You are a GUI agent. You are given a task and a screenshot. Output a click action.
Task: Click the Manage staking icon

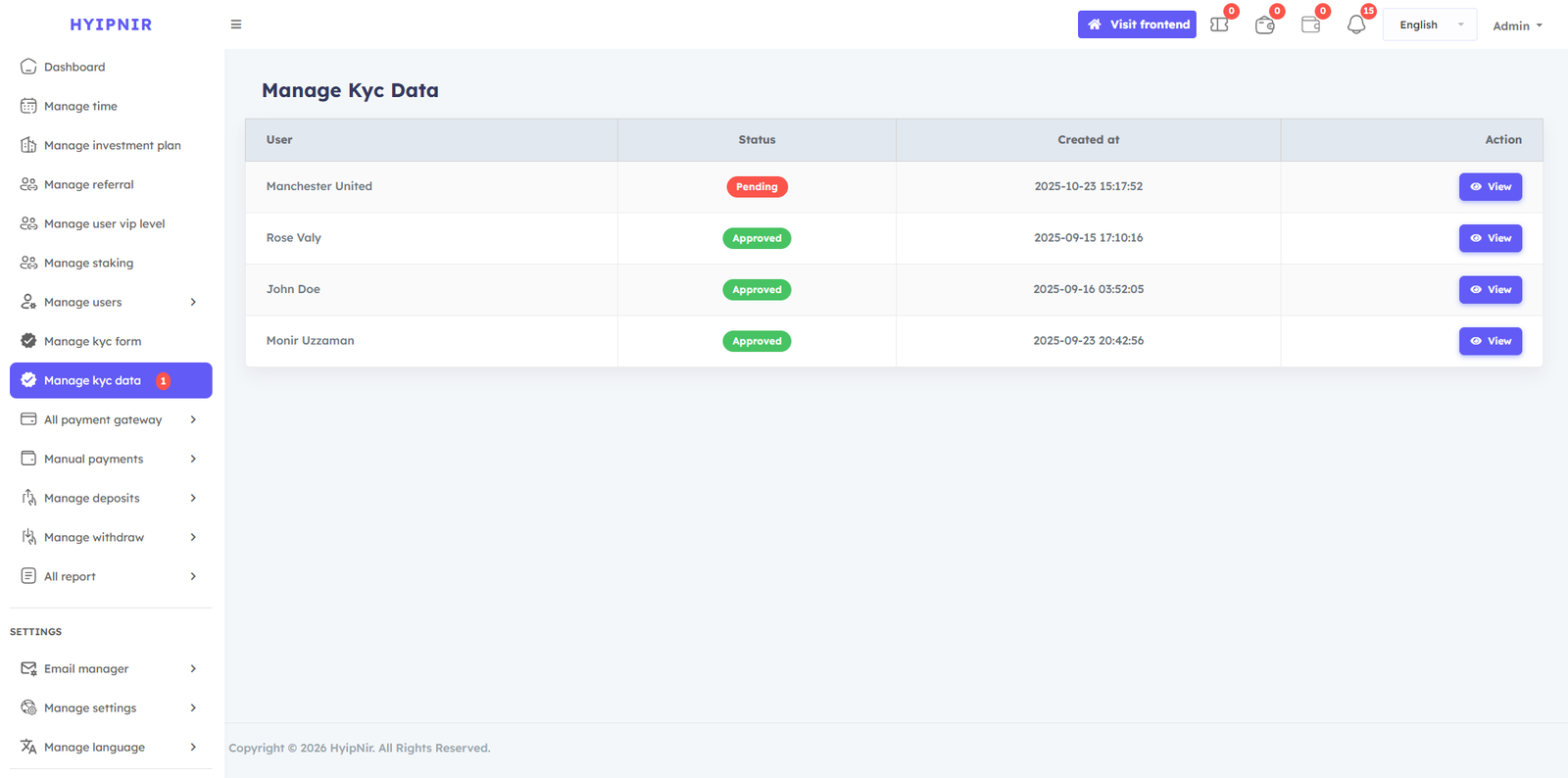[28, 263]
